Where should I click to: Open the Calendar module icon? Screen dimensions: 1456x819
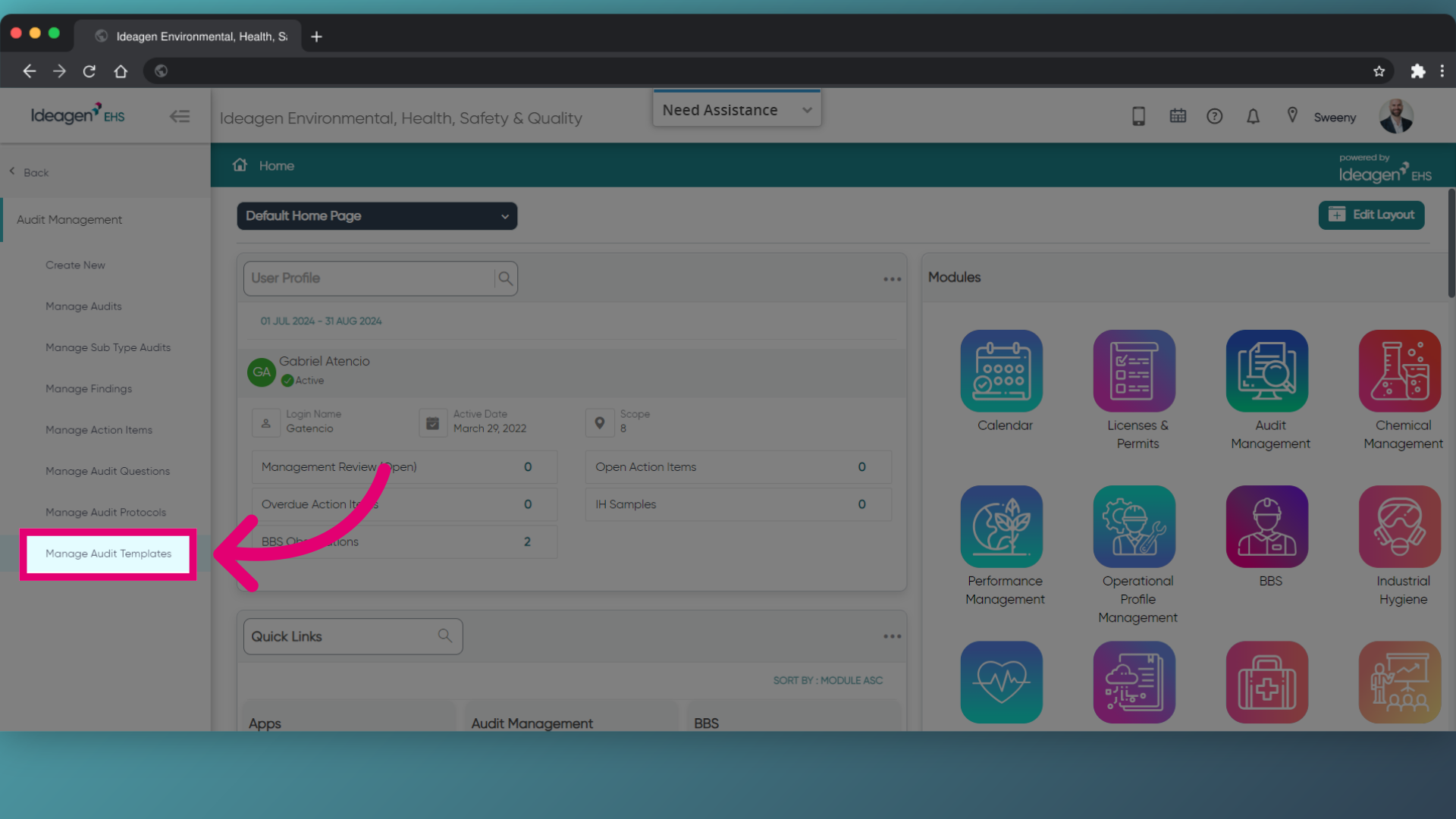[x=1001, y=372]
